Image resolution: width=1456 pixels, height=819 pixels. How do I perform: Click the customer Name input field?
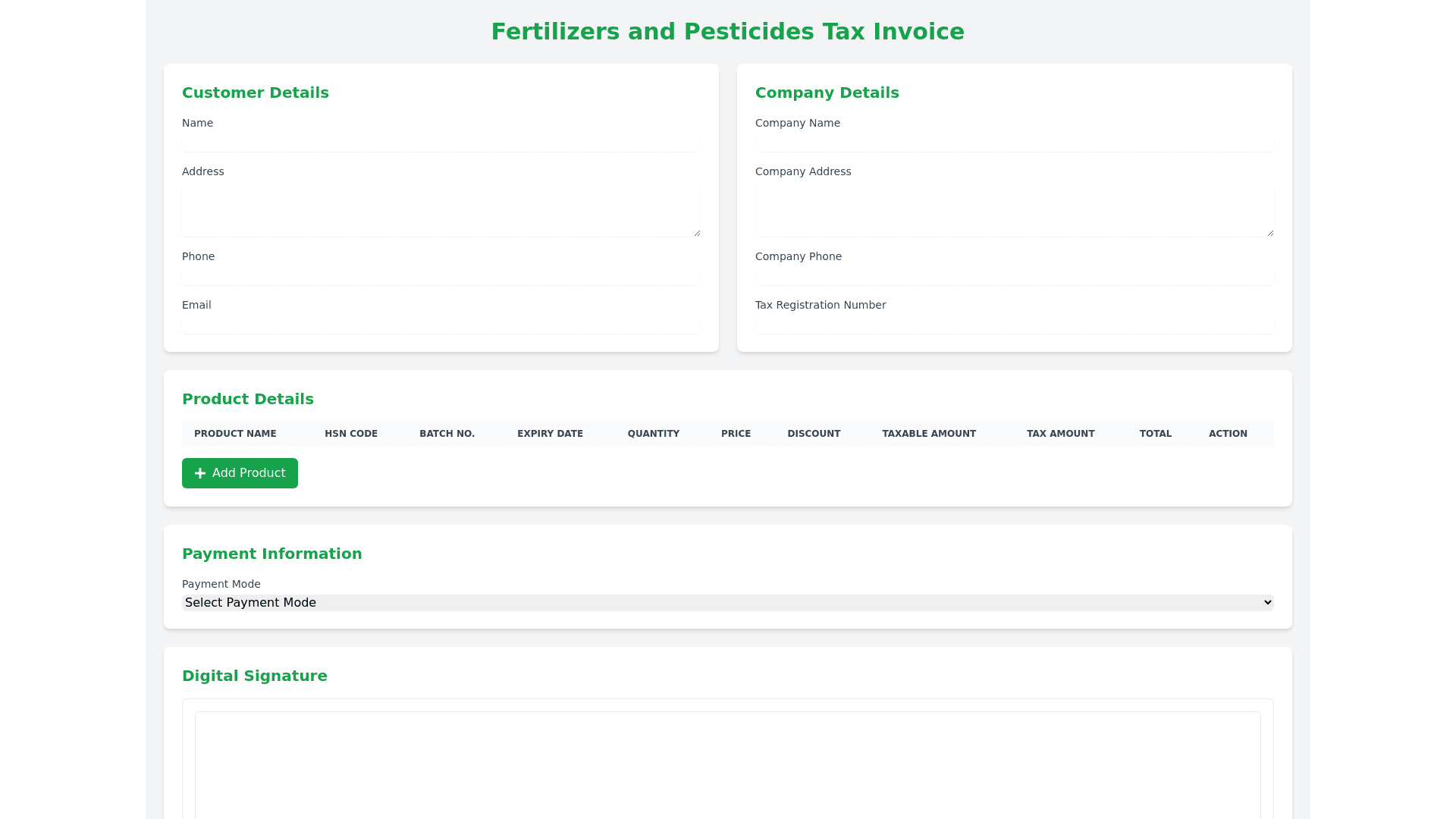point(441,143)
